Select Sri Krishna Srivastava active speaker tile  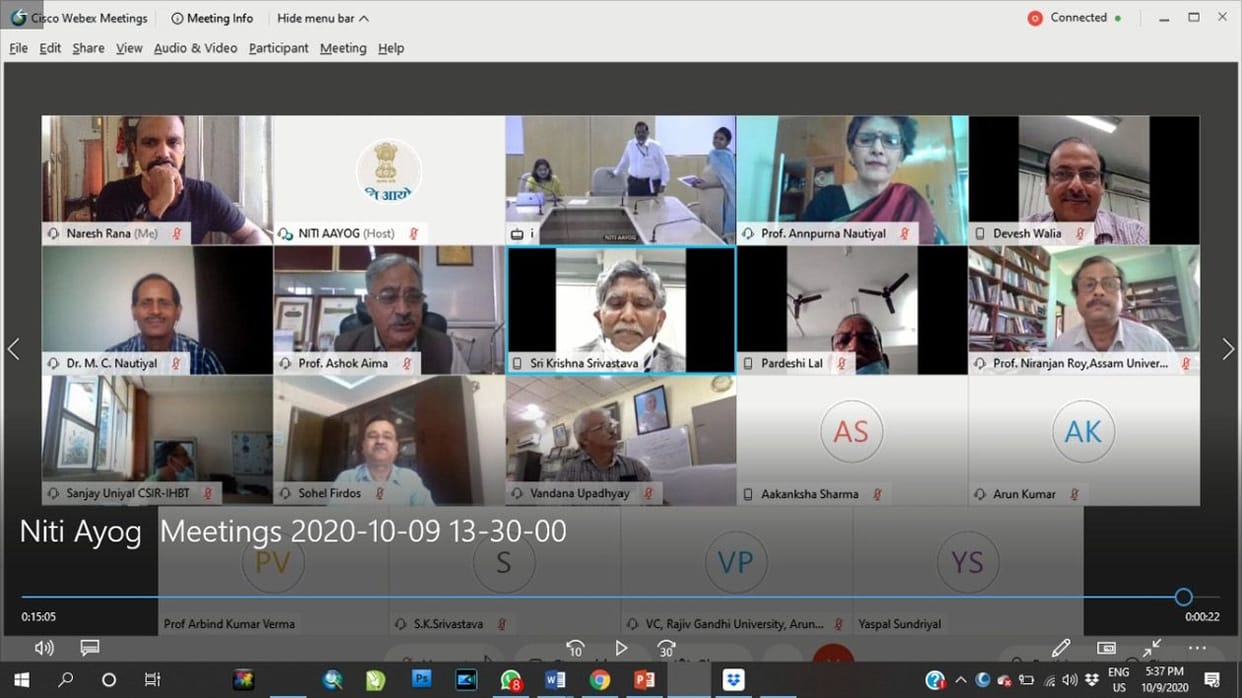(x=621, y=310)
